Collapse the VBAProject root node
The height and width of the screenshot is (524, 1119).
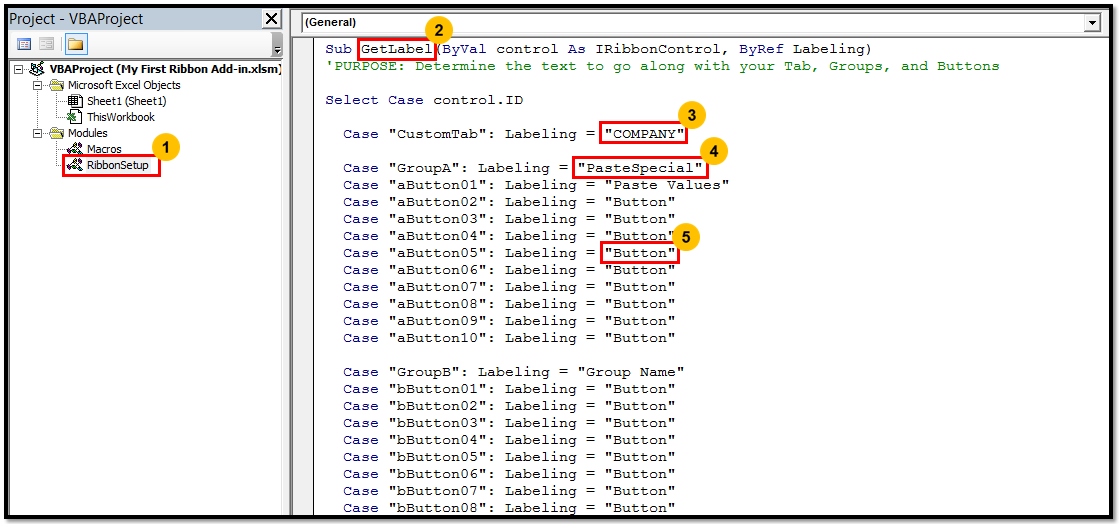(19, 69)
